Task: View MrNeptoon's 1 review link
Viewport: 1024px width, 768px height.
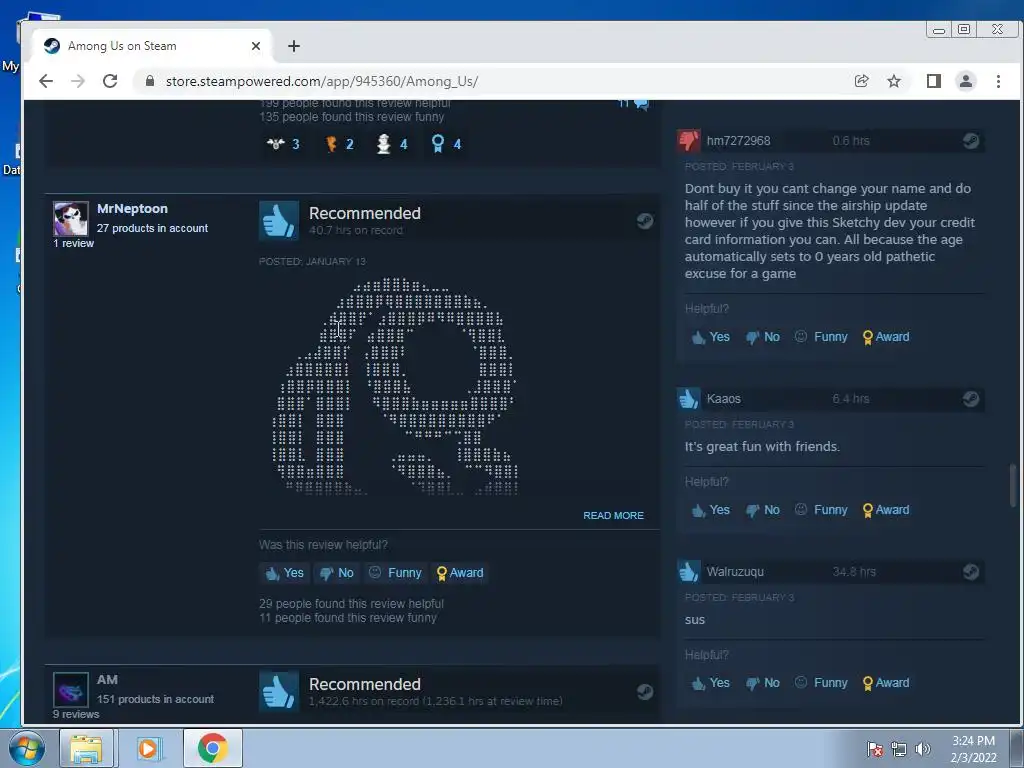Action: [x=73, y=243]
